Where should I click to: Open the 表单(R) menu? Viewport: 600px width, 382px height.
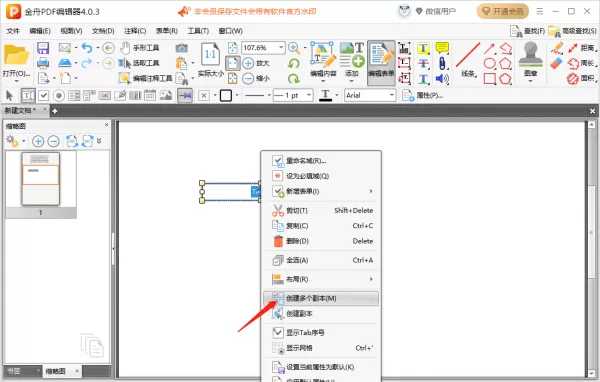point(166,31)
